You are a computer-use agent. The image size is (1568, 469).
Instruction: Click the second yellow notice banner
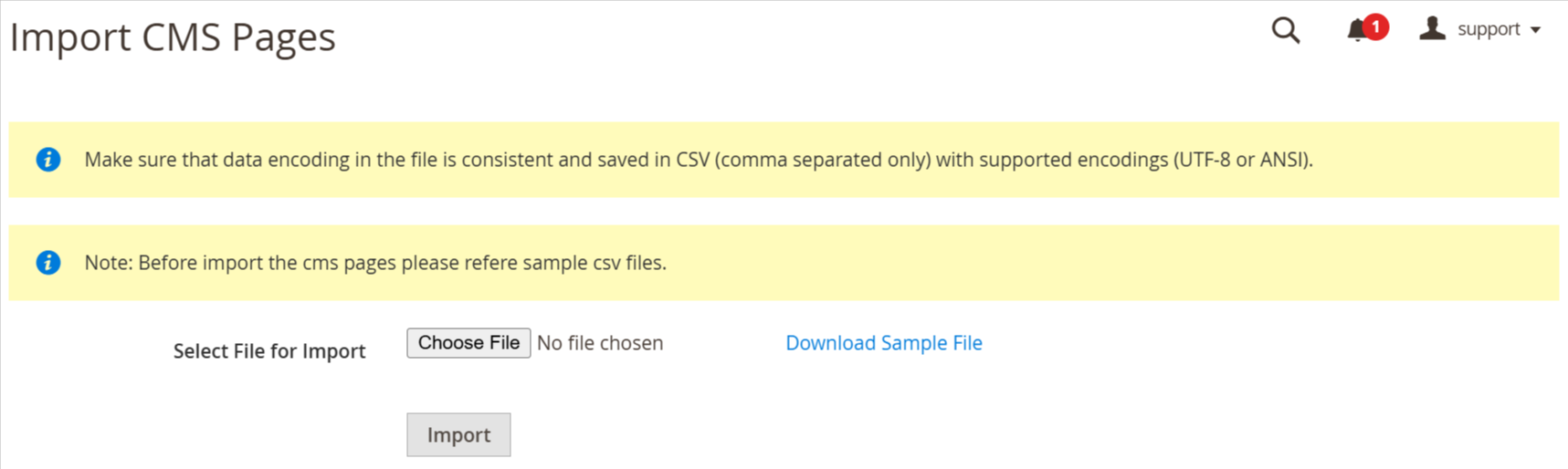[784, 263]
